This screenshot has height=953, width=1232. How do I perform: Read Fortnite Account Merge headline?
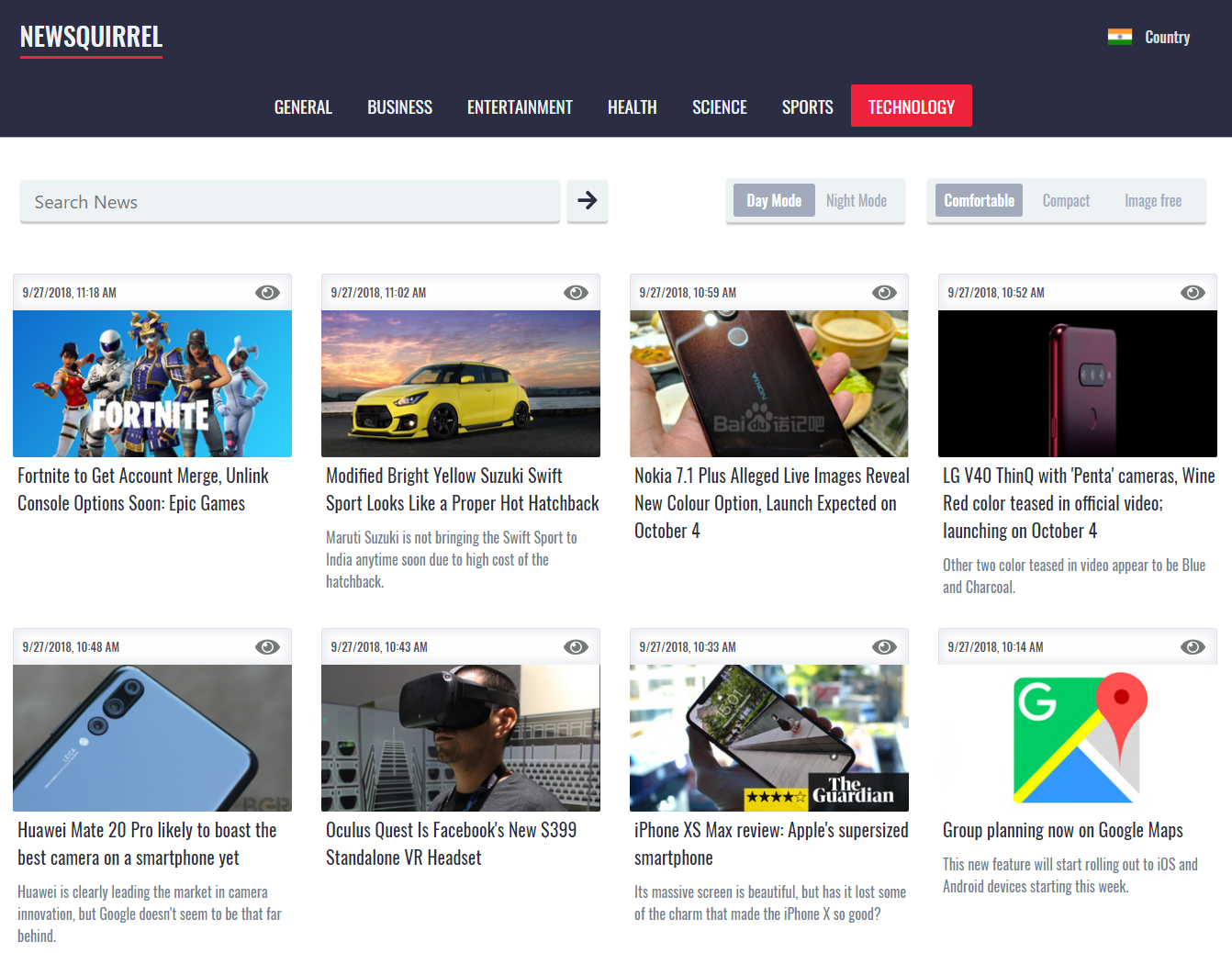143,489
